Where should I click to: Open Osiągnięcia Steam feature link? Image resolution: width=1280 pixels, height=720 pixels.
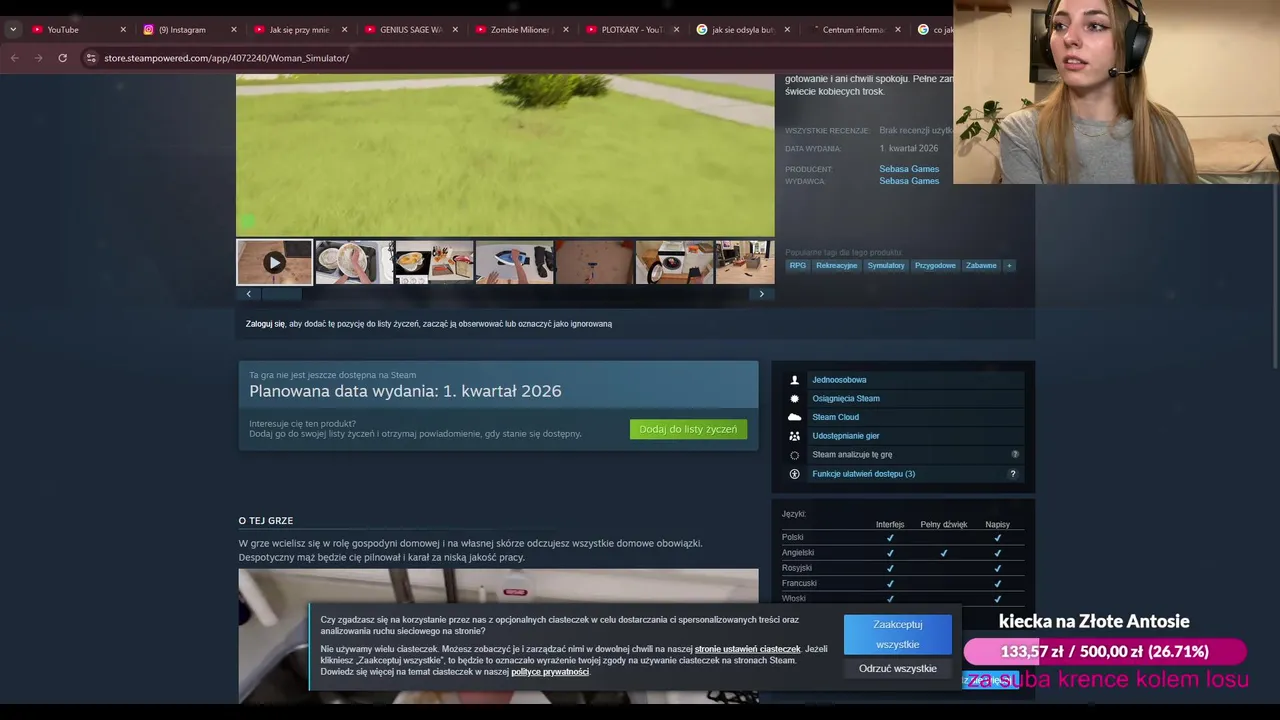[846, 399]
